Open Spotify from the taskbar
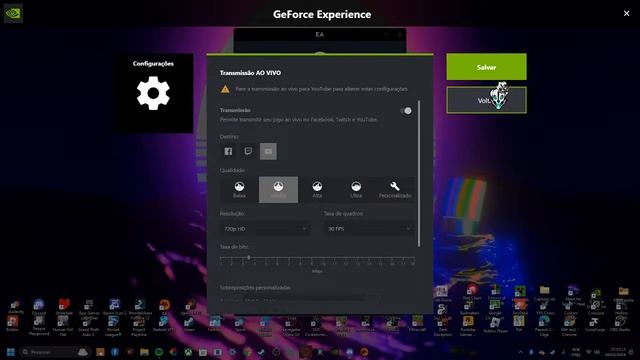The image size is (640, 360). (159, 352)
